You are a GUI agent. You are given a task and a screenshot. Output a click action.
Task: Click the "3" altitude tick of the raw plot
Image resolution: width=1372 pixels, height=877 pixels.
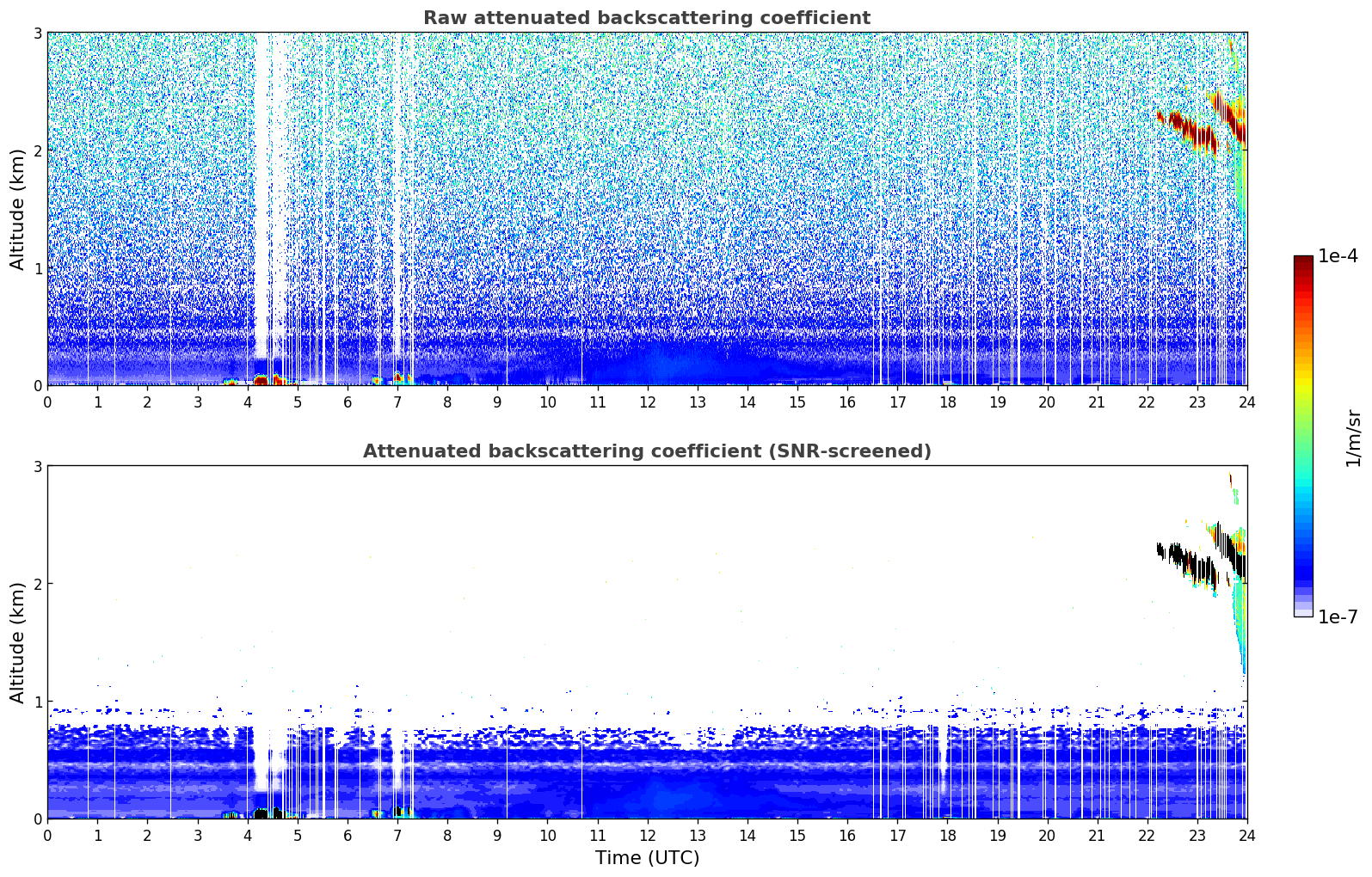(37, 33)
